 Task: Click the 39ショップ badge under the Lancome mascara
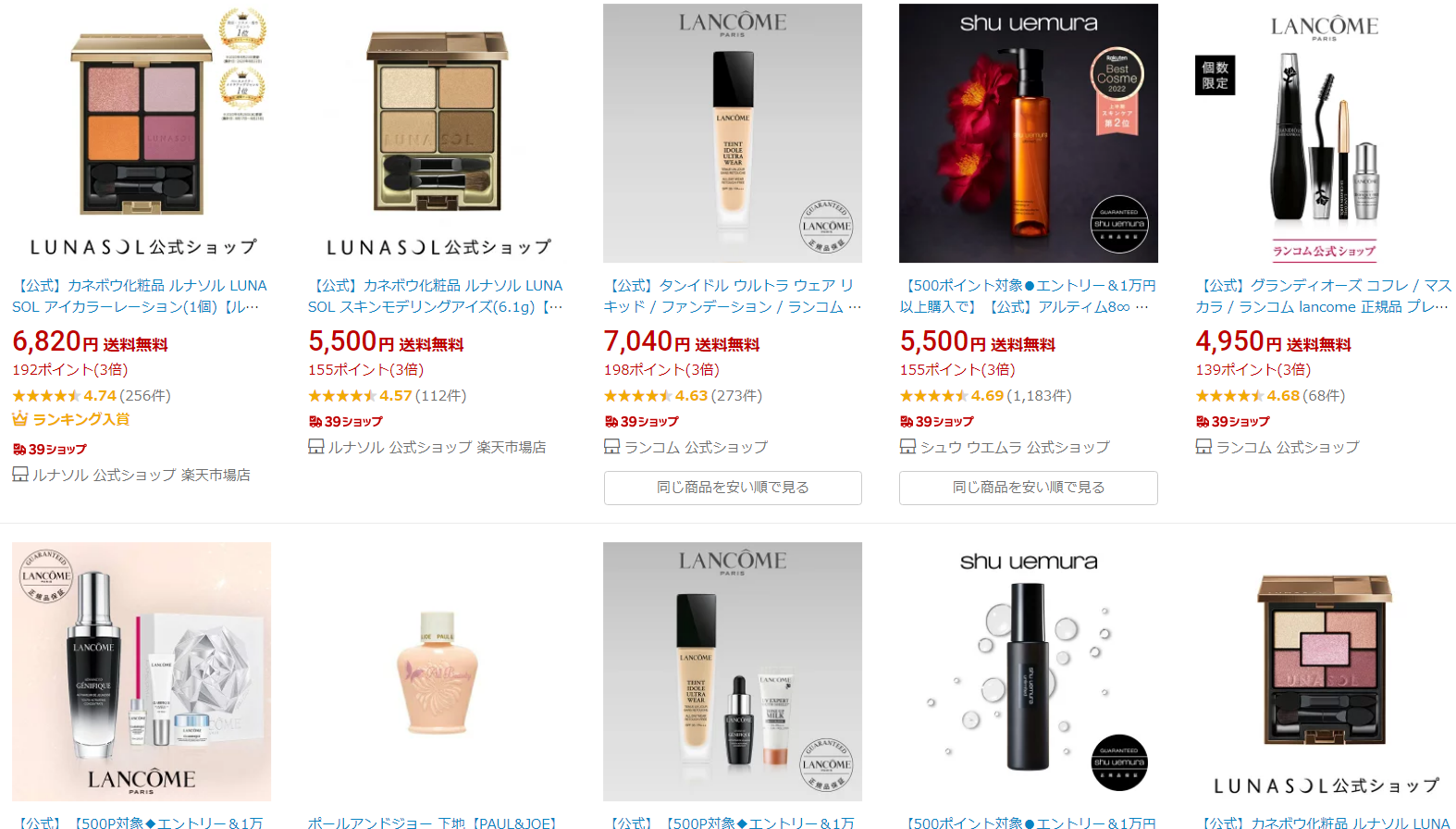point(1232,421)
